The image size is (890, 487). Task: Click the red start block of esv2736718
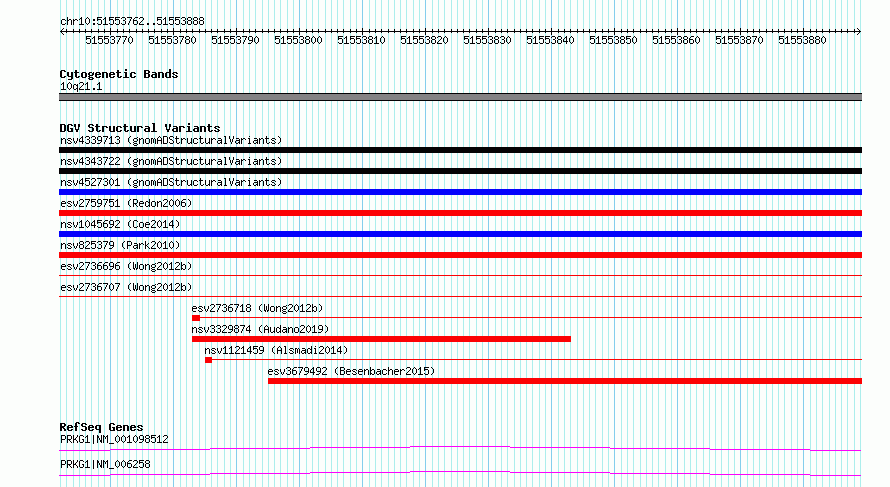(x=196, y=318)
